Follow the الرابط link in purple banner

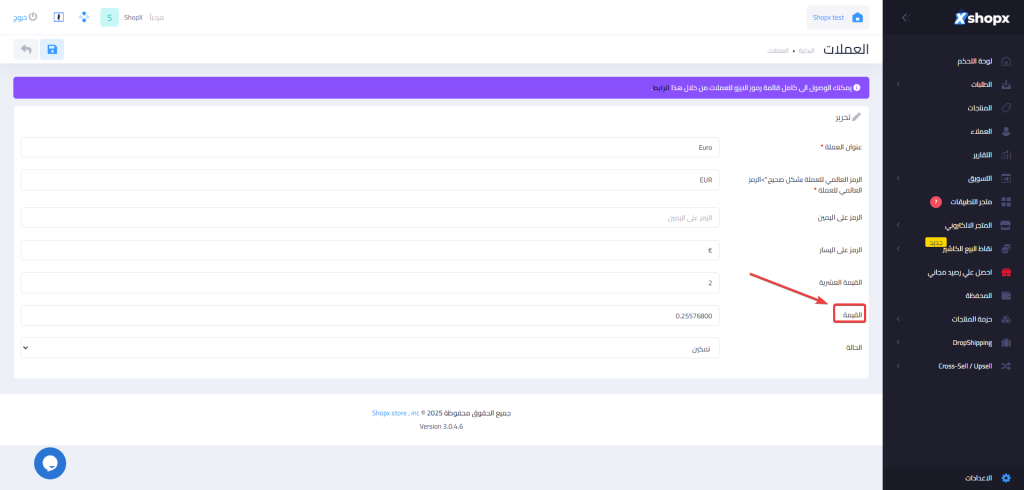click(662, 88)
